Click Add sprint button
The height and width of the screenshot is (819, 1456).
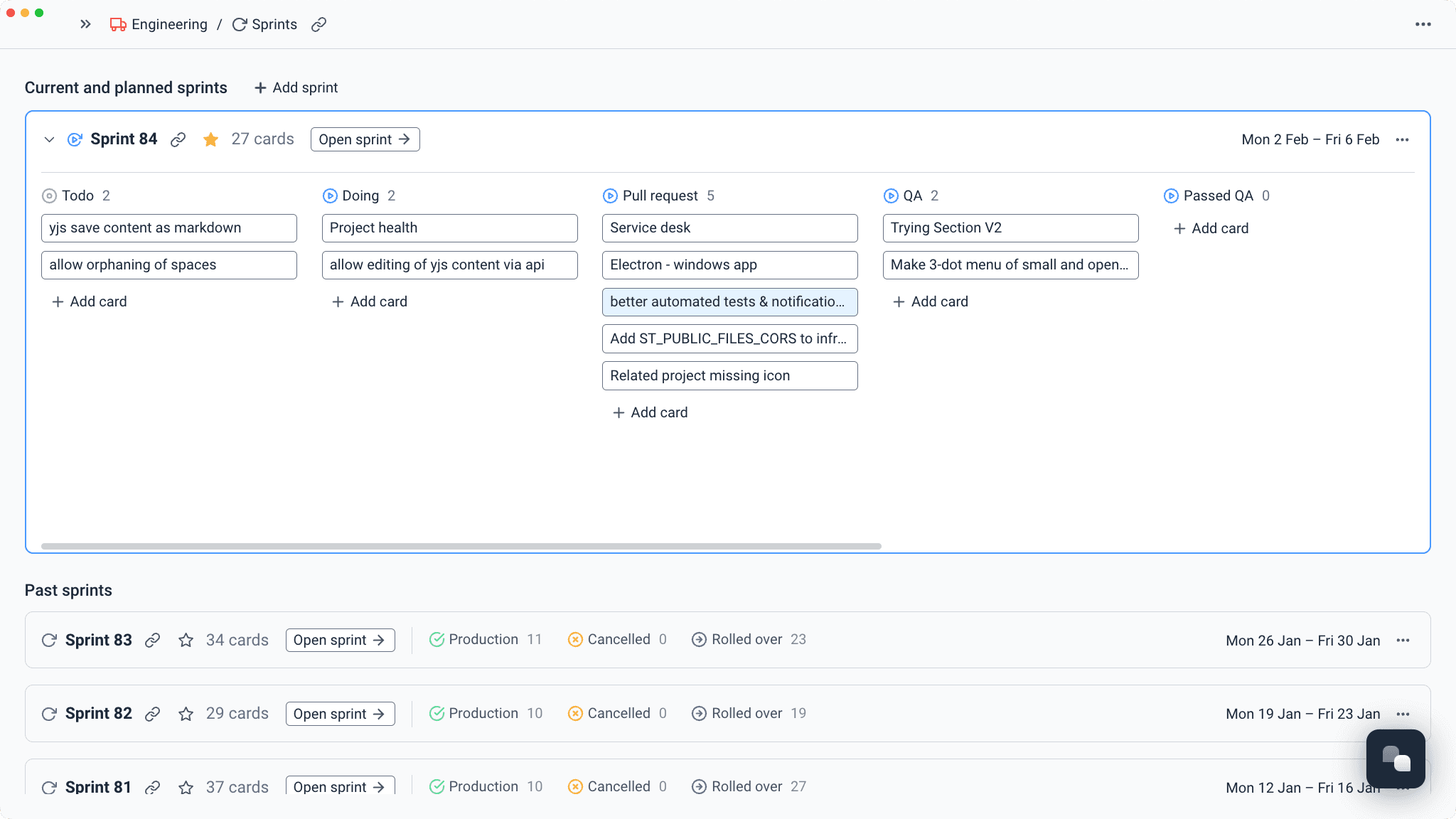[296, 87]
